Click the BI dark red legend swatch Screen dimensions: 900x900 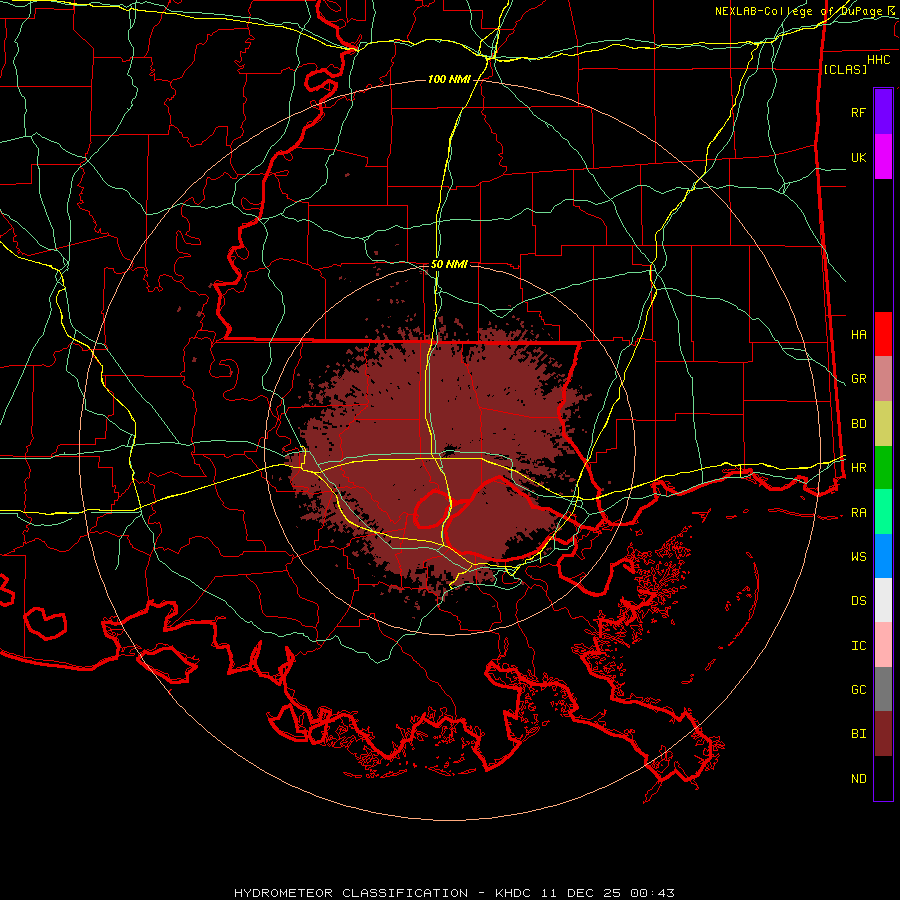[x=883, y=734]
